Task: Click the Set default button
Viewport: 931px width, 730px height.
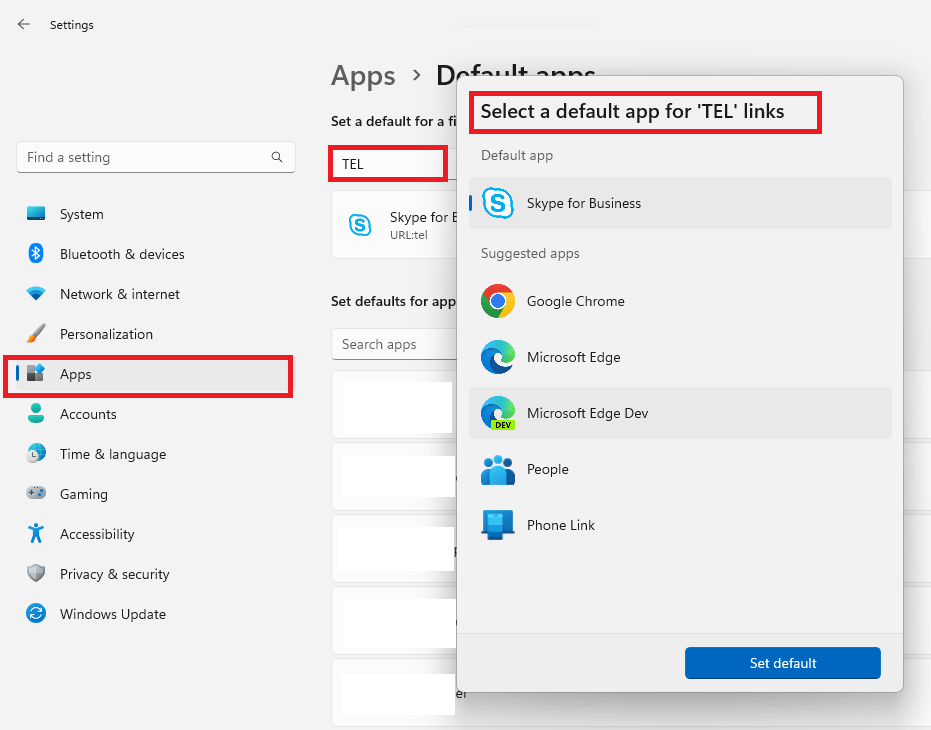Action: coord(783,663)
